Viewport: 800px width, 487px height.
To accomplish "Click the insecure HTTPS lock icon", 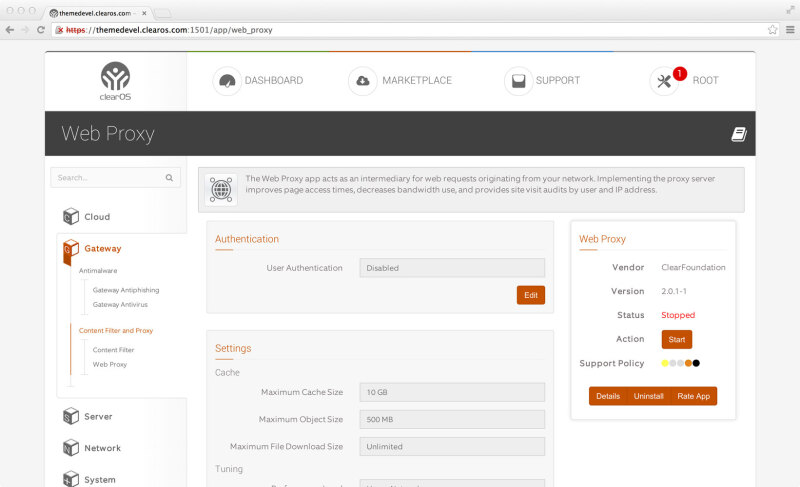I will pos(60,30).
